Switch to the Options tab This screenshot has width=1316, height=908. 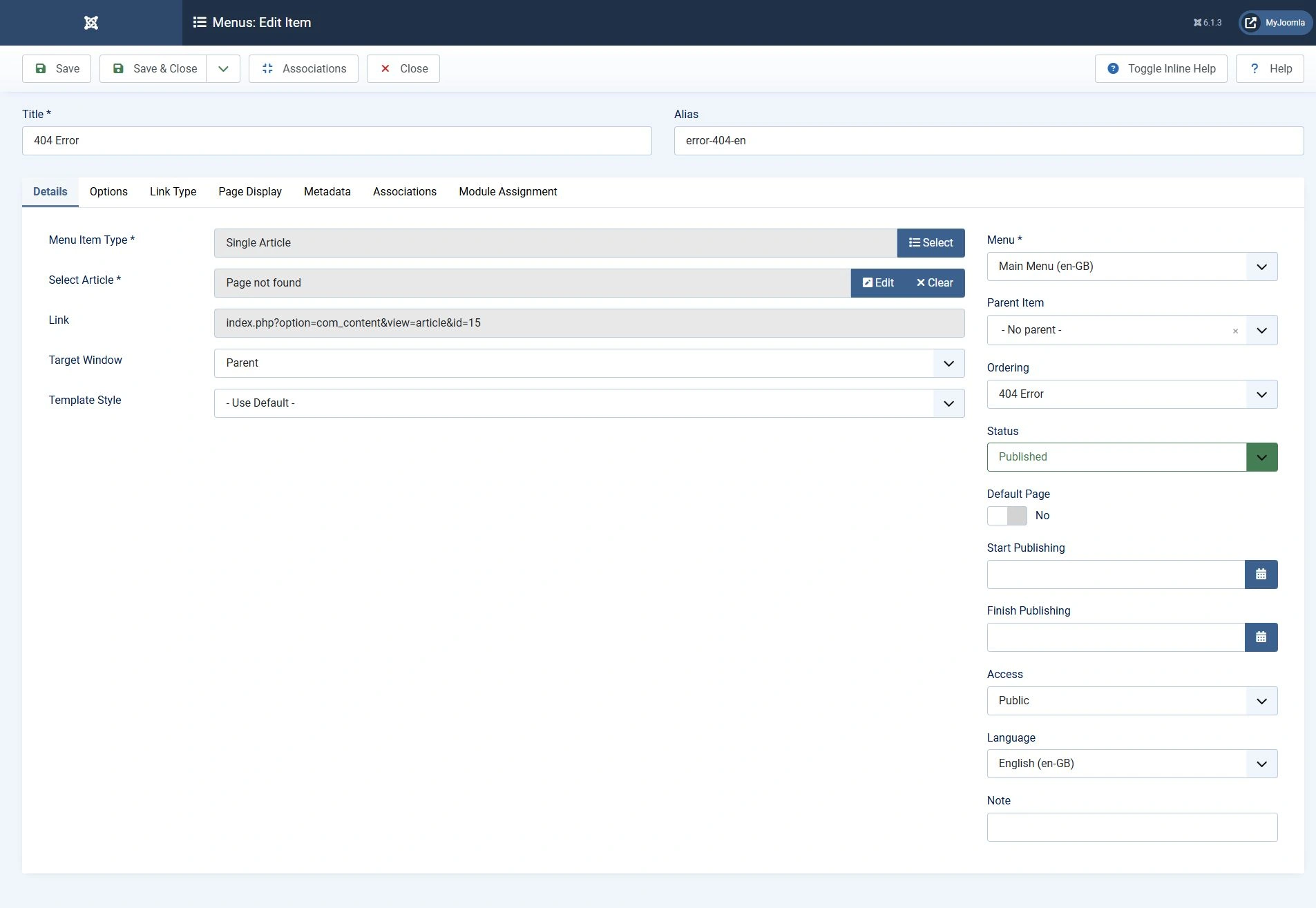point(108,192)
